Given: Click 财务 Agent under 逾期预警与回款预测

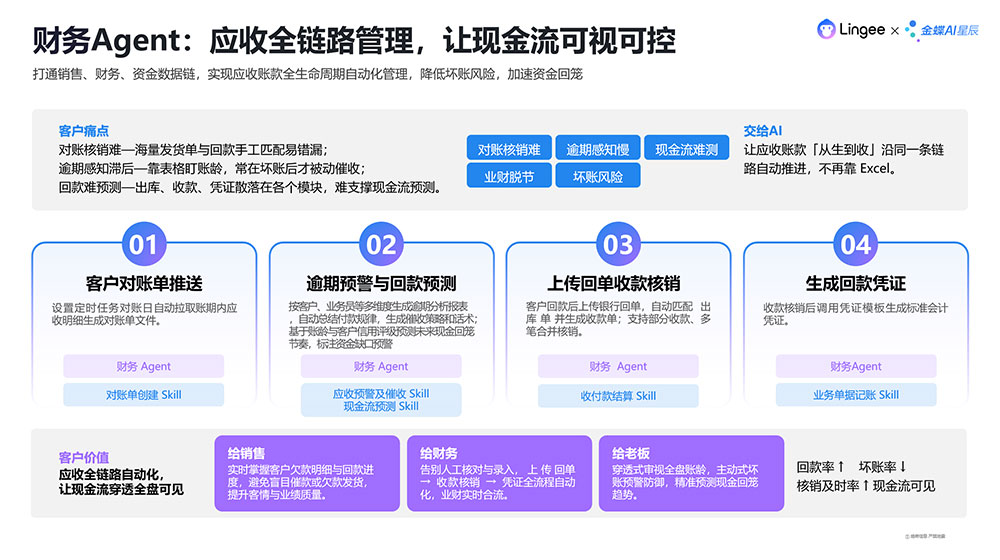Looking at the screenshot, I should (x=381, y=366).
